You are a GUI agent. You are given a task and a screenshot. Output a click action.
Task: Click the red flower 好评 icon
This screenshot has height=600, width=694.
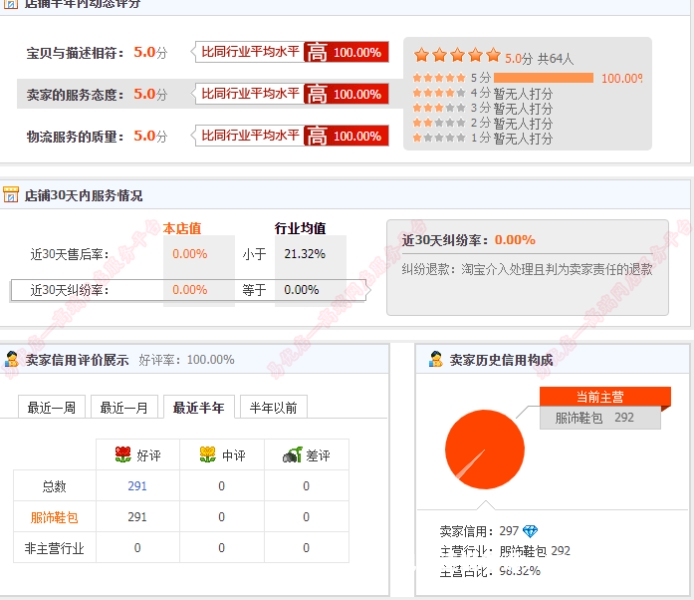click(124, 455)
